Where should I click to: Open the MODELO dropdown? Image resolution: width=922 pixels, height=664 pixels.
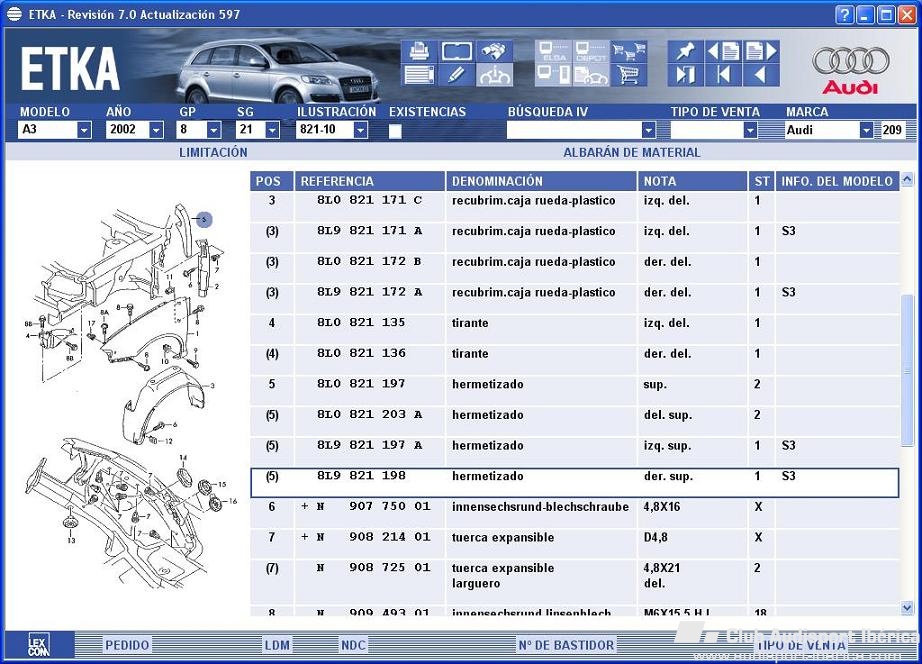coord(84,130)
